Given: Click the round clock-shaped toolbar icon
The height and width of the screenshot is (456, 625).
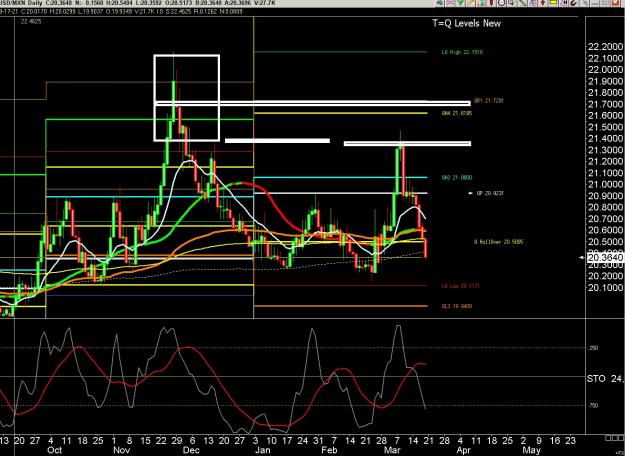Looking at the screenshot, I should pos(501,3).
